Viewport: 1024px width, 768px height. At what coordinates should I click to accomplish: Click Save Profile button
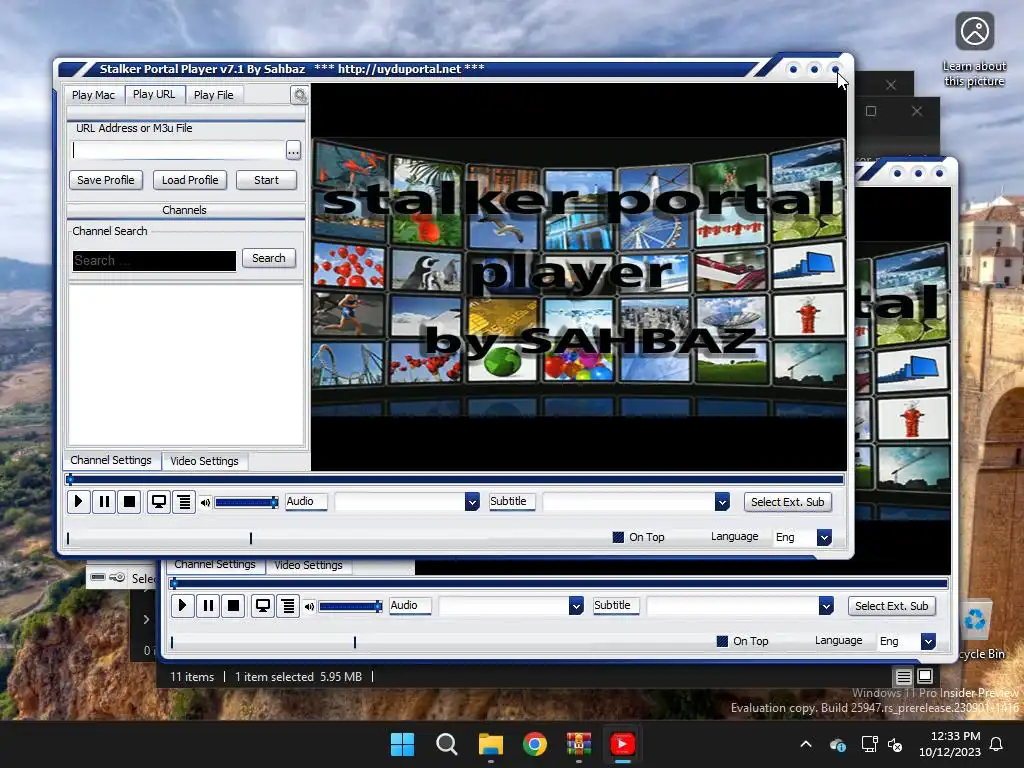tap(106, 180)
